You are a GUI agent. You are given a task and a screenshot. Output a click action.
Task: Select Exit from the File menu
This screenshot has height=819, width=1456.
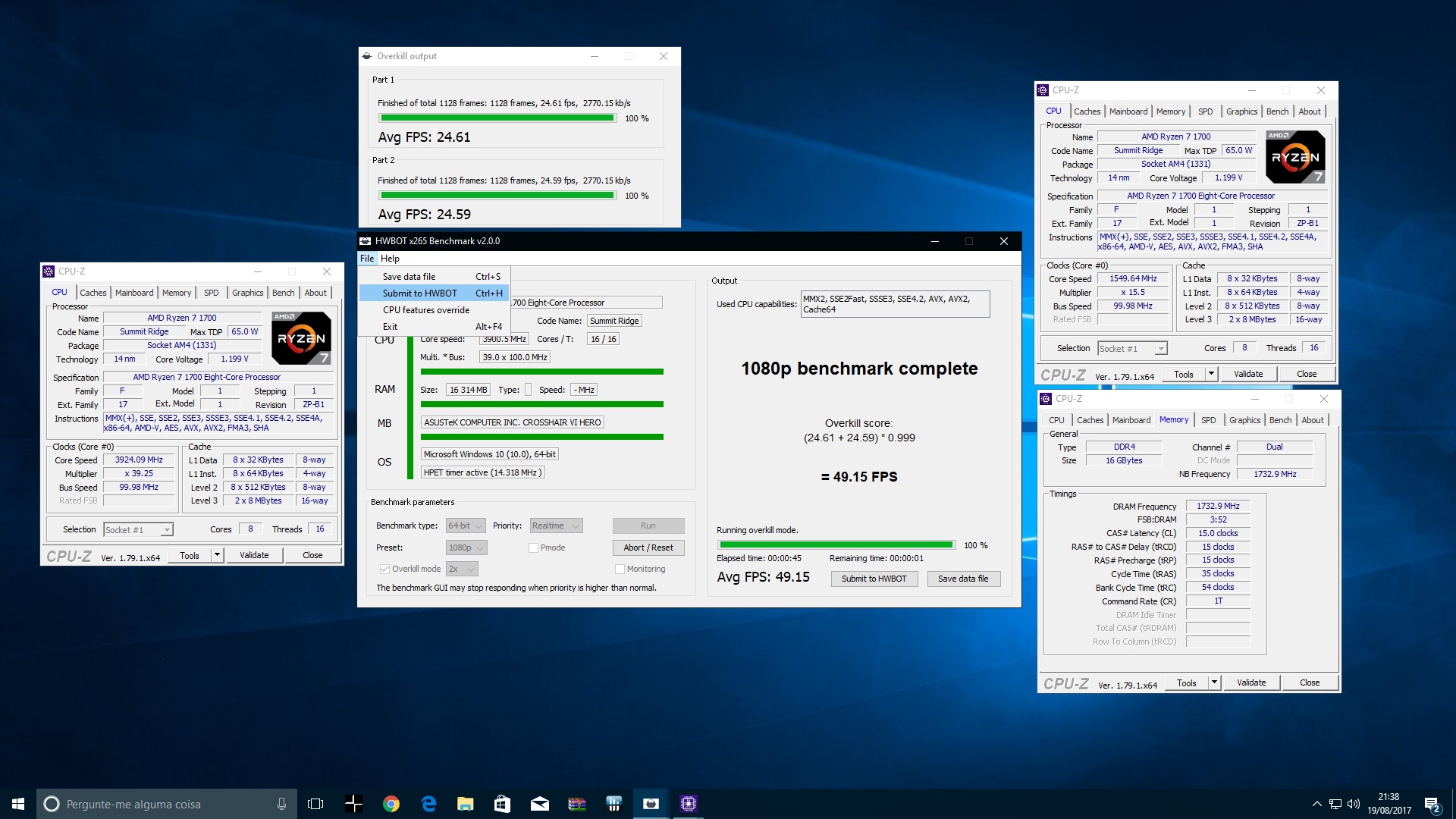pyautogui.click(x=434, y=327)
